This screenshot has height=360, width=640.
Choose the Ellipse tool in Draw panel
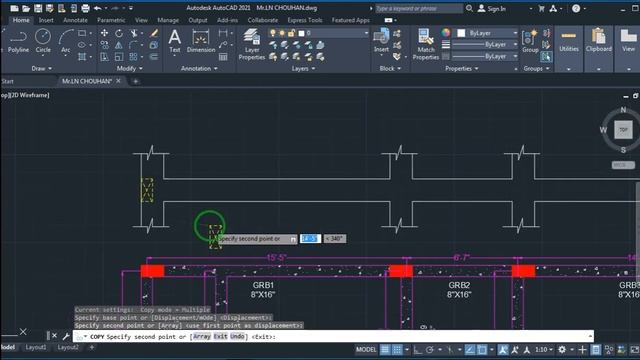82,45
